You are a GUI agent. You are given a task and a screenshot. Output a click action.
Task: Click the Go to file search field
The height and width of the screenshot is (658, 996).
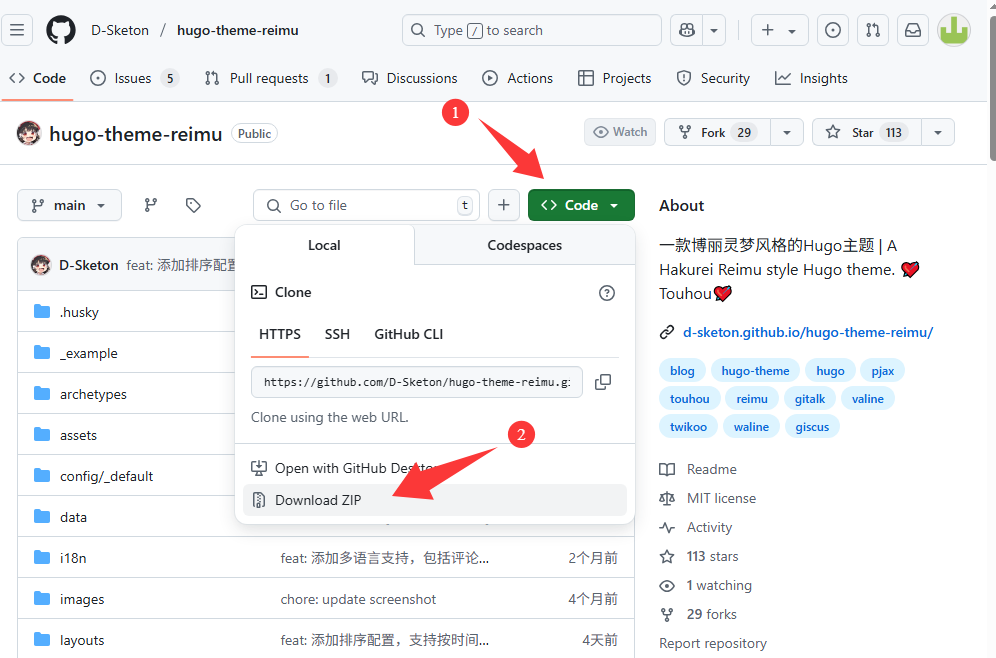[365, 205]
